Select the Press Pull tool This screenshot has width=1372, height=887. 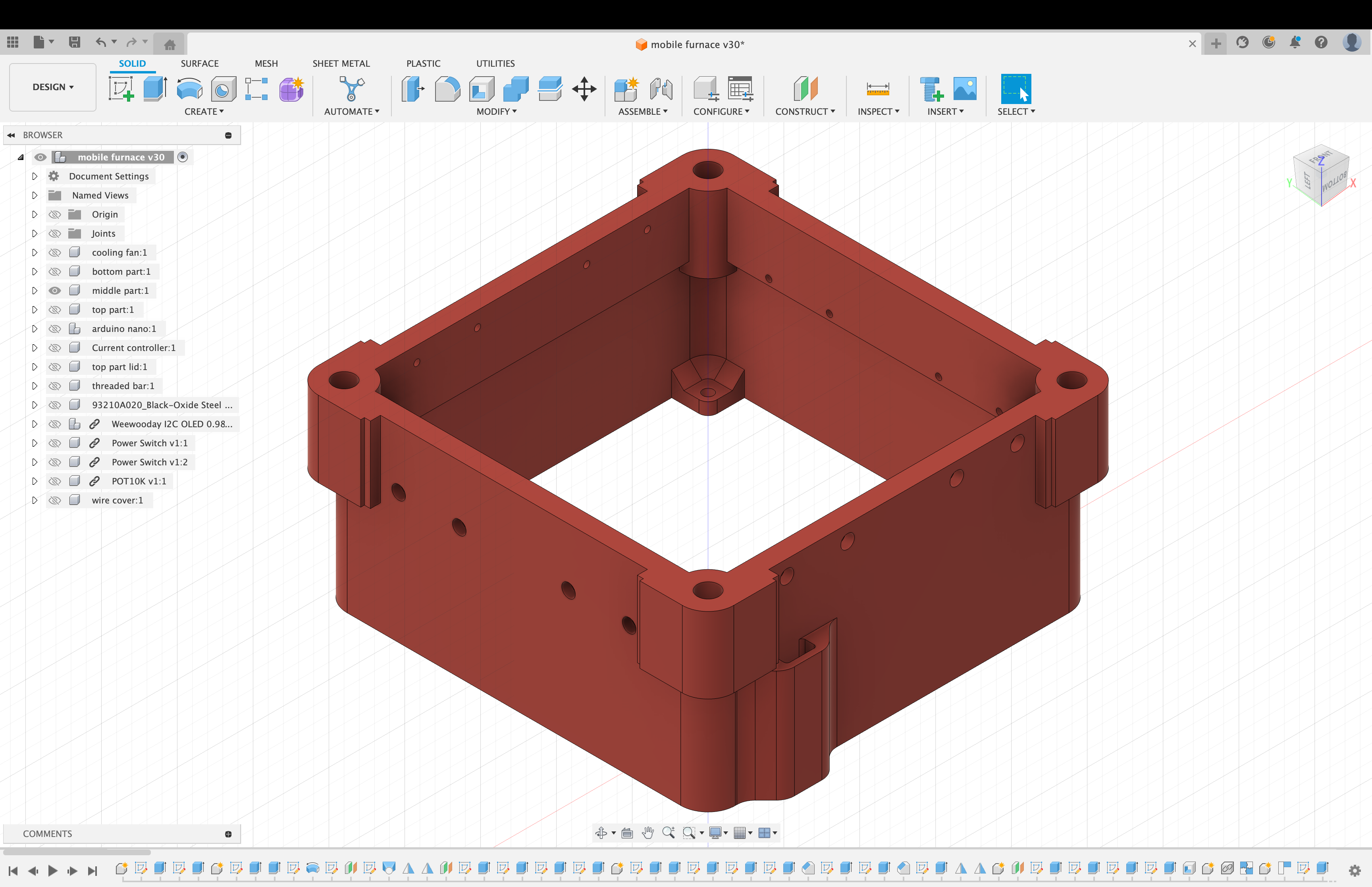coord(412,89)
